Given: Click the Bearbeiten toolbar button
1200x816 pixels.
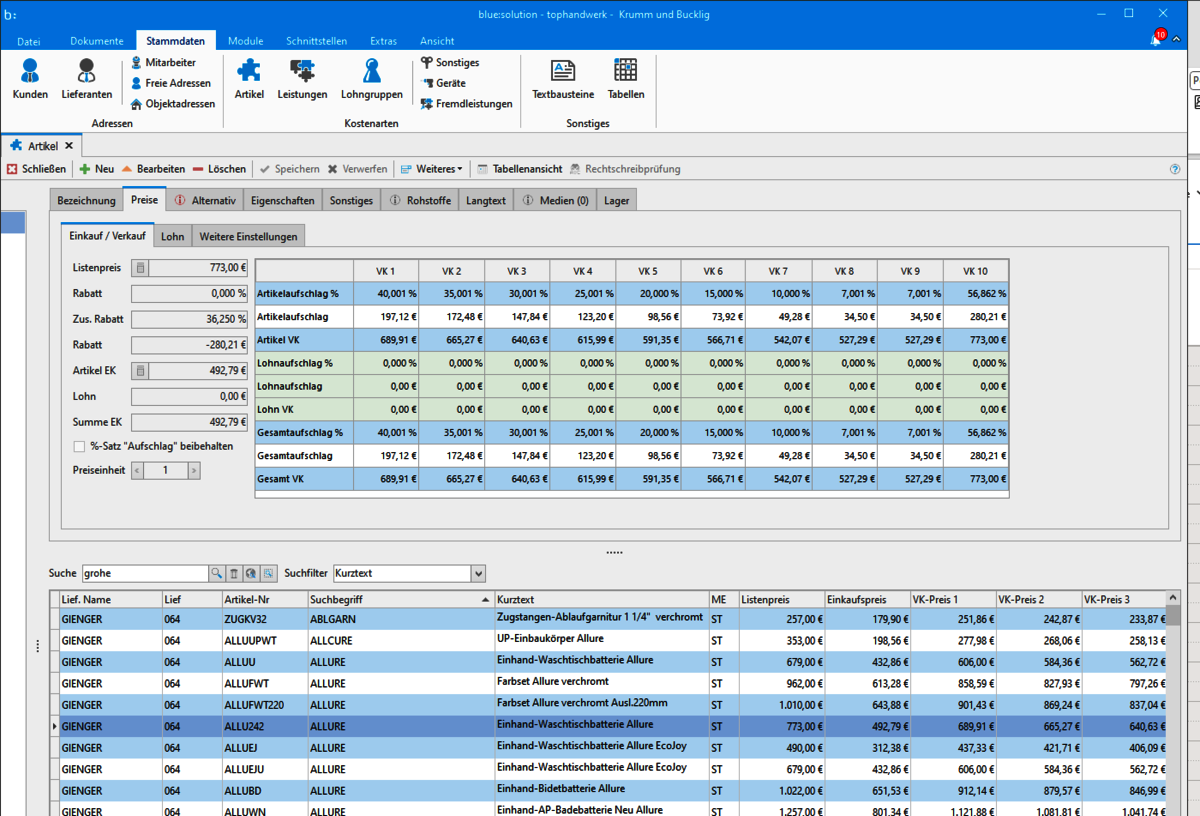Looking at the screenshot, I should coord(153,169).
